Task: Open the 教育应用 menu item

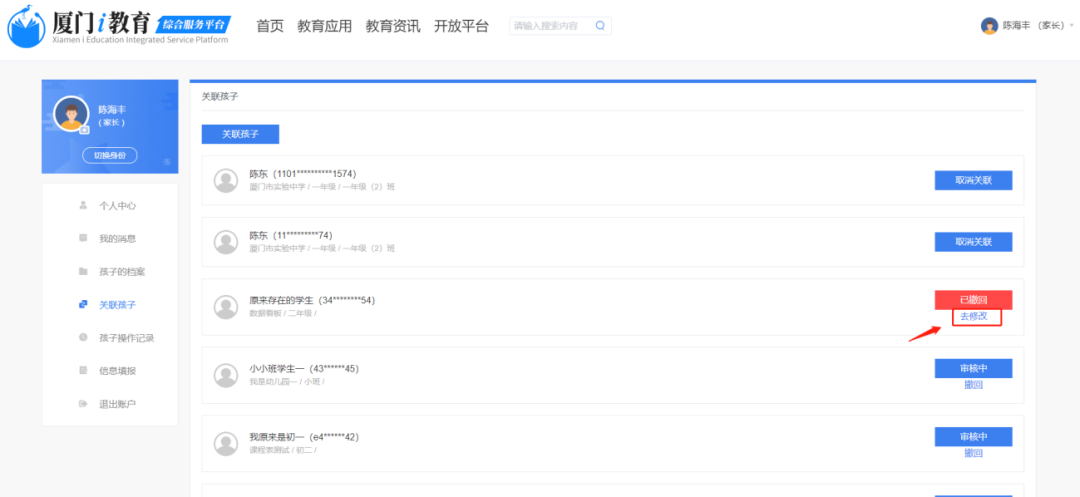Action: [325, 26]
